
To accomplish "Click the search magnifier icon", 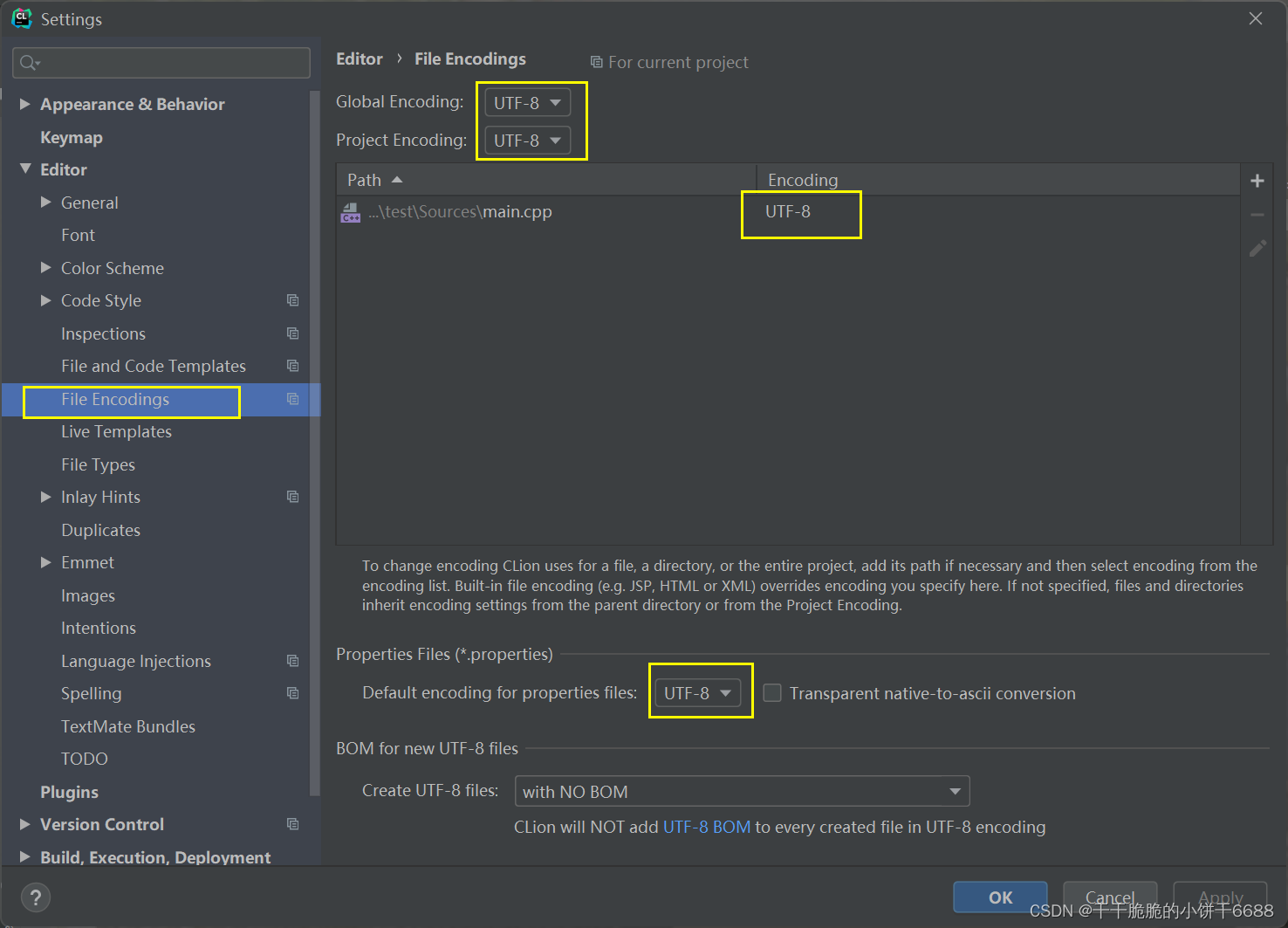I will pyautogui.click(x=28, y=63).
